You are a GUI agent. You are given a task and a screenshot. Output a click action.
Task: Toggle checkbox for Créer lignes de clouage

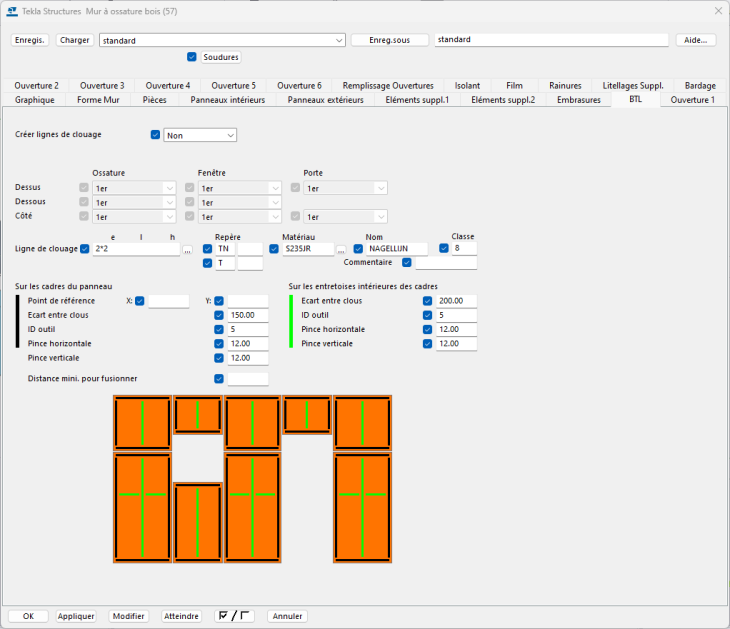[x=155, y=135]
